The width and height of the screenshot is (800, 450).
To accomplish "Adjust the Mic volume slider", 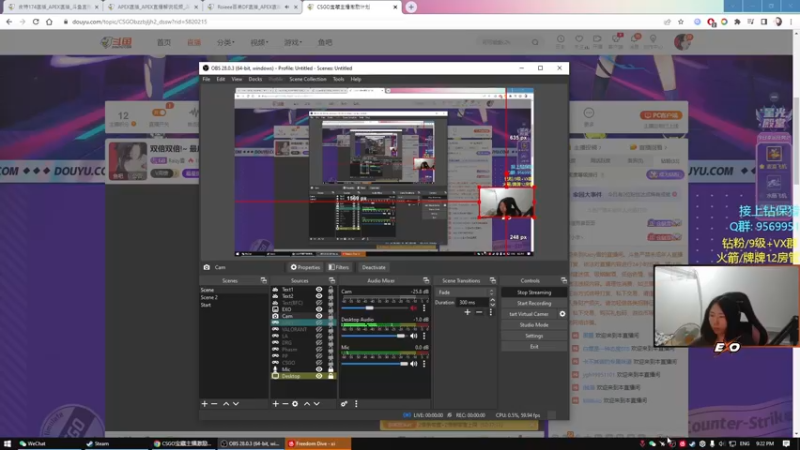I will click(374, 364).
